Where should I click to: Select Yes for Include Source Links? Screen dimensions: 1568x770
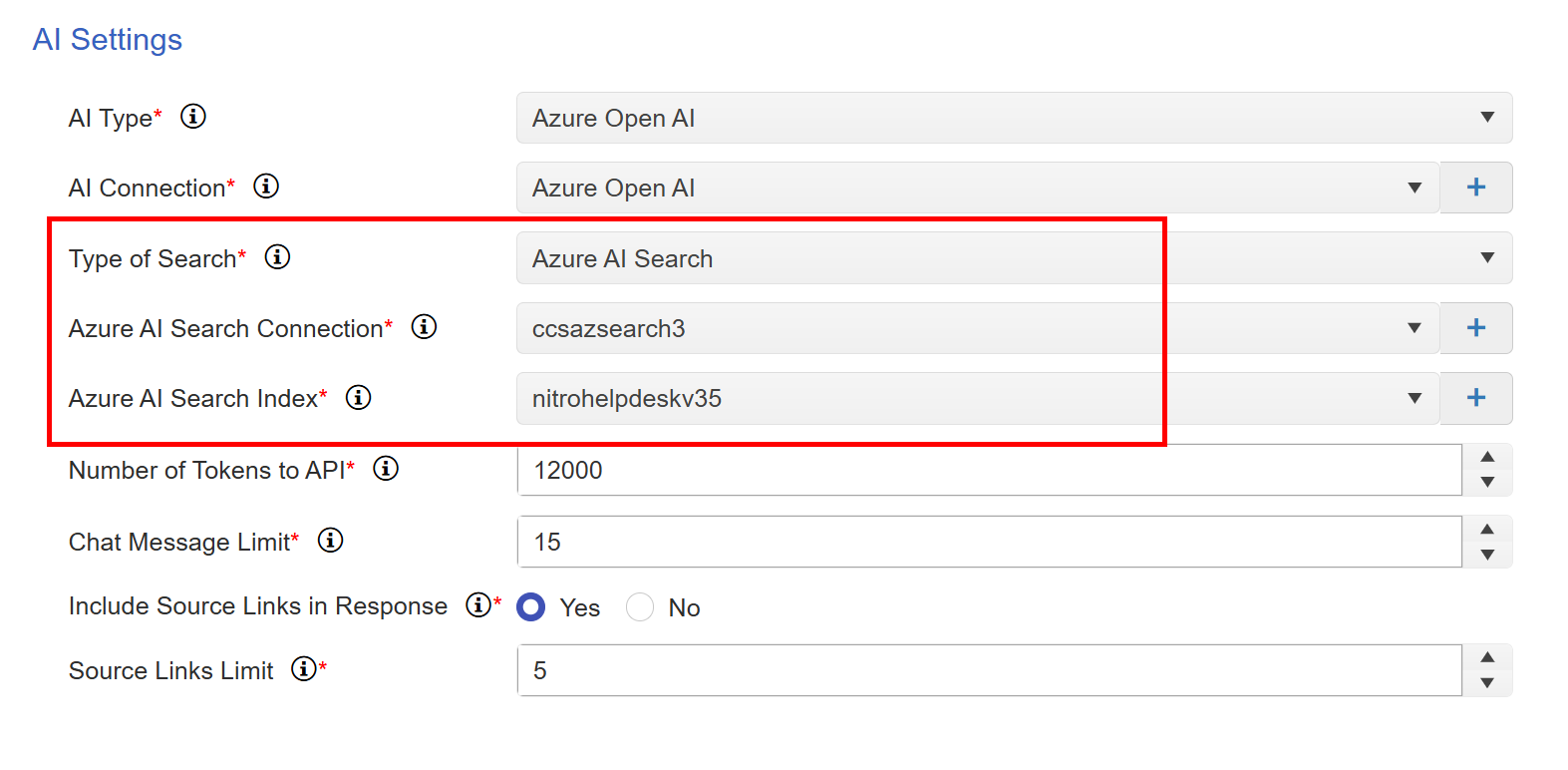point(531,607)
